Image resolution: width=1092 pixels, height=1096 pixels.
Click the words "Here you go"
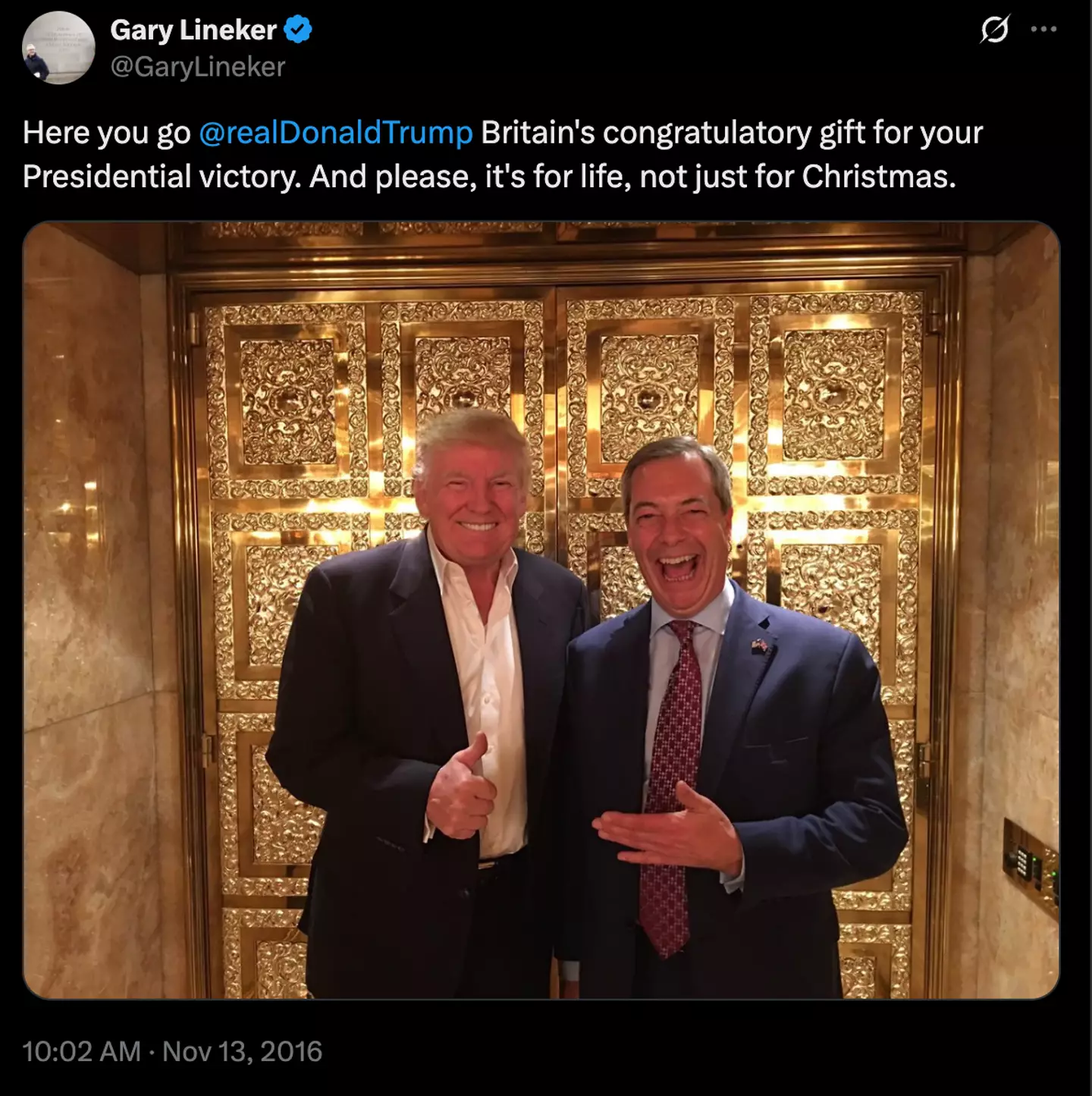pyautogui.click(x=106, y=133)
